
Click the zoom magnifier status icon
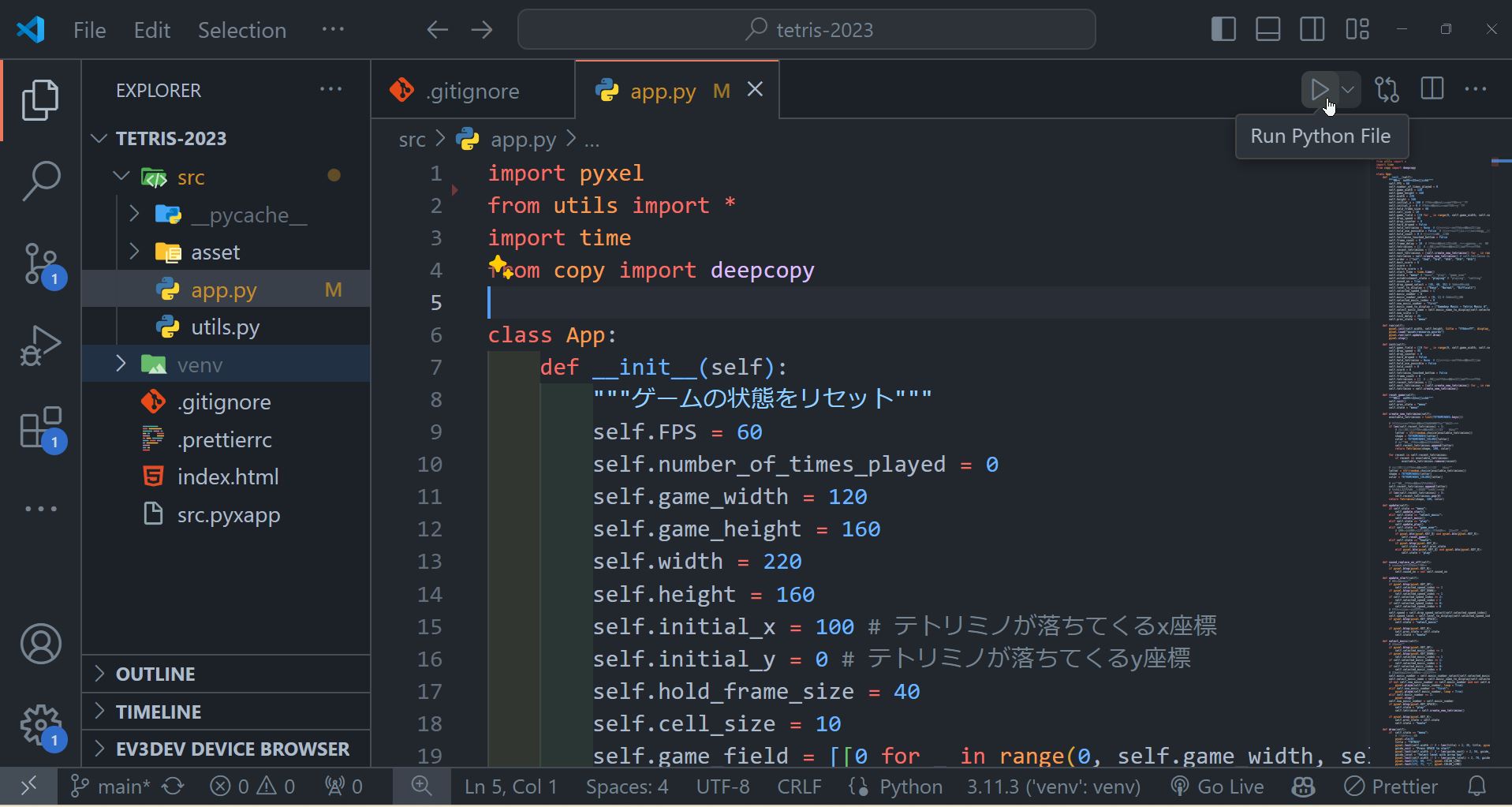coord(421,786)
